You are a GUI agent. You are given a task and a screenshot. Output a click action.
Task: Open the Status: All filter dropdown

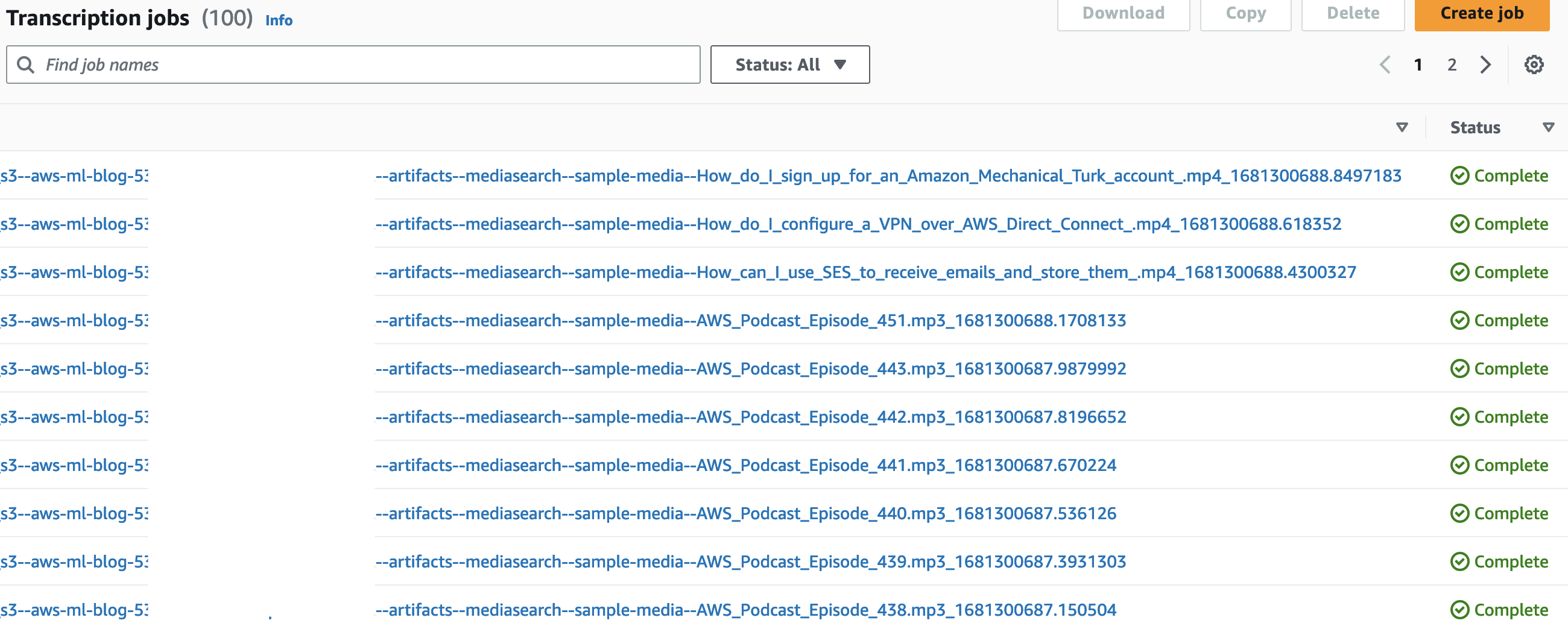(x=789, y=65)
